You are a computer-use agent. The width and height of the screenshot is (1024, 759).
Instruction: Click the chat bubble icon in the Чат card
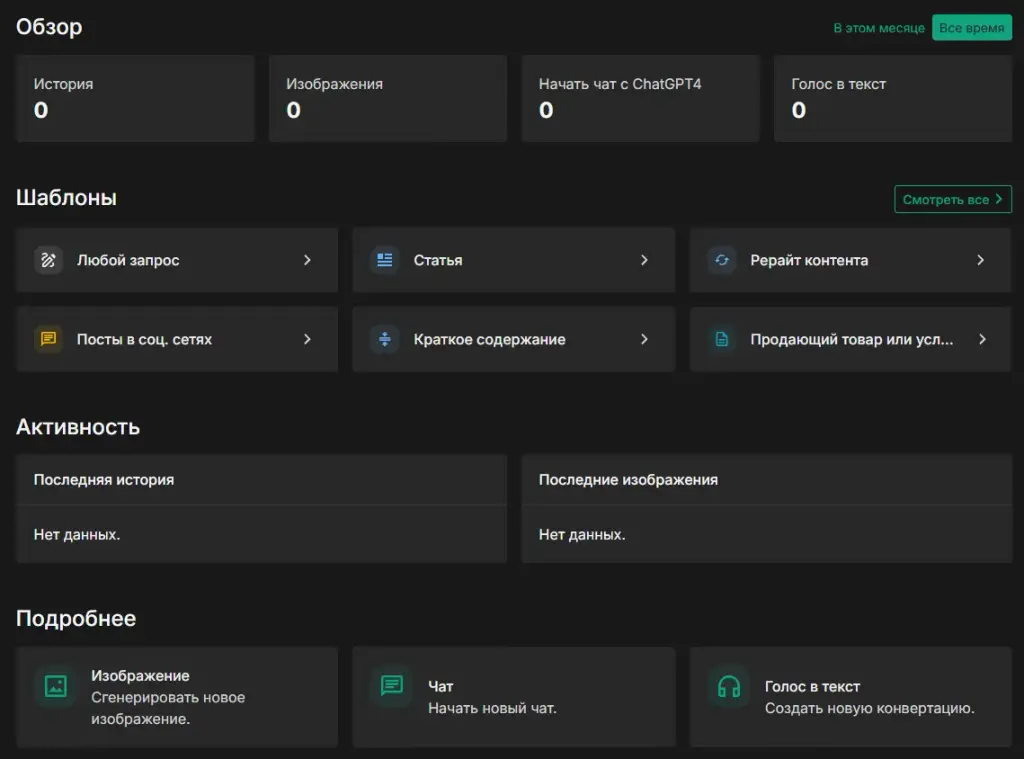point(392,686)
